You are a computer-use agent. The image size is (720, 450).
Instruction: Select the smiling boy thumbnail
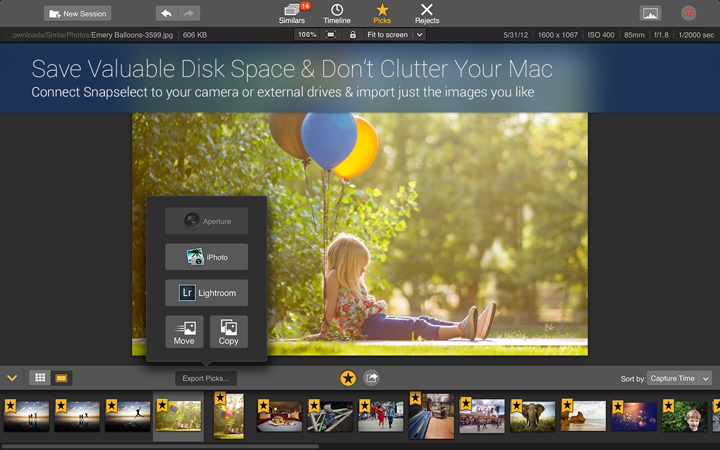[684, 416]
